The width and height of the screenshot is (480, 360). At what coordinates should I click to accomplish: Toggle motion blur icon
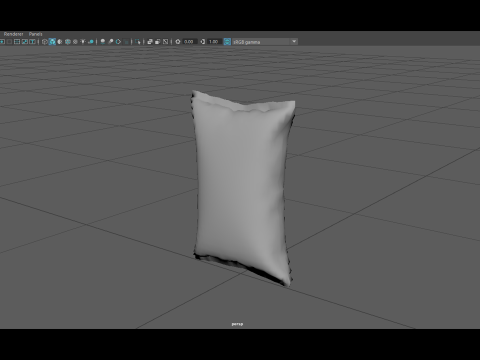point(110,42)
